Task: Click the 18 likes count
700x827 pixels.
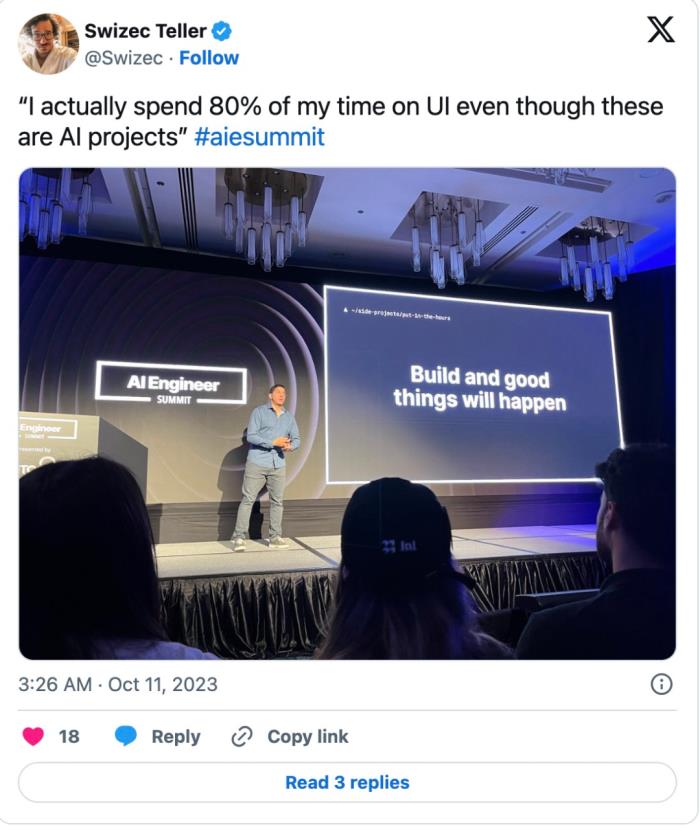Action: click(x=69, y=736)
